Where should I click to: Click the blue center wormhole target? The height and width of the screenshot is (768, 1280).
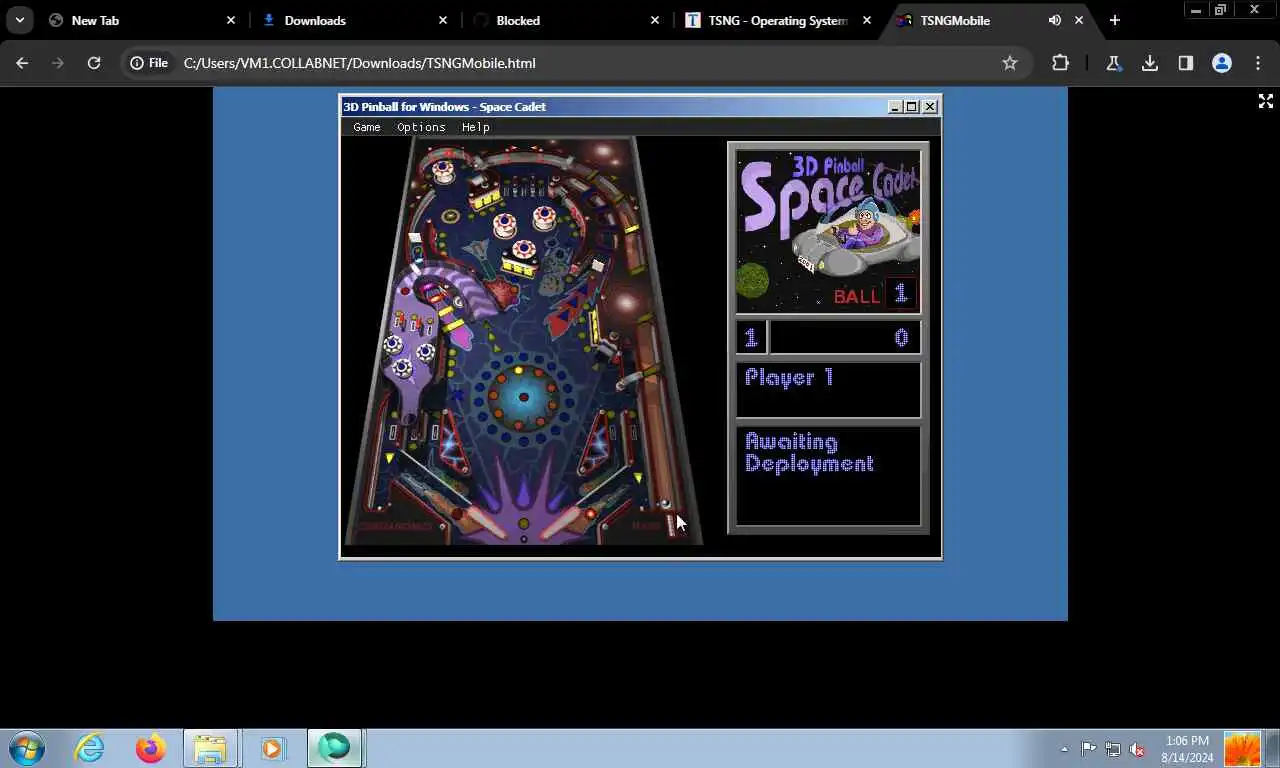[523, 397]
